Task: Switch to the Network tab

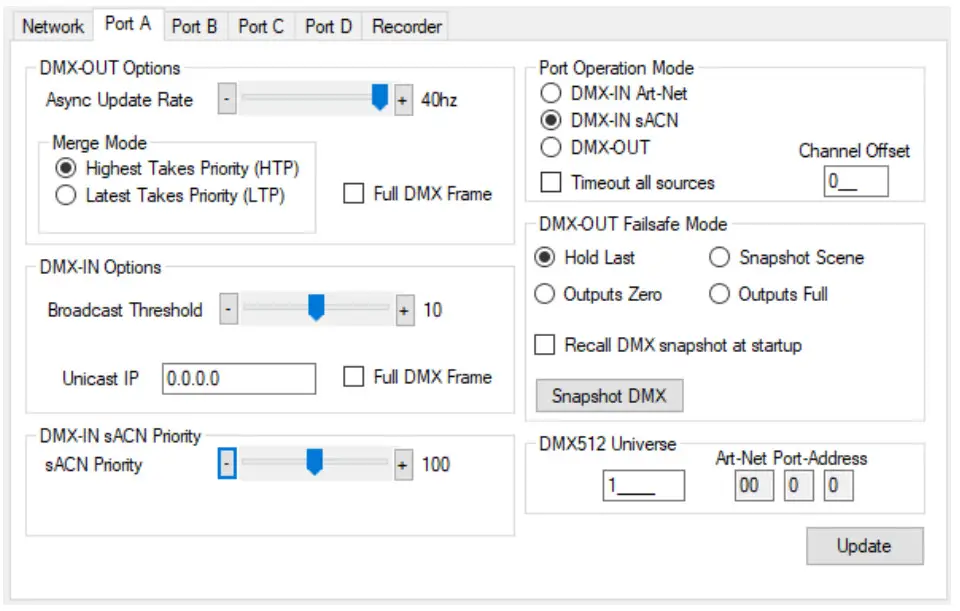Action: 55,26
